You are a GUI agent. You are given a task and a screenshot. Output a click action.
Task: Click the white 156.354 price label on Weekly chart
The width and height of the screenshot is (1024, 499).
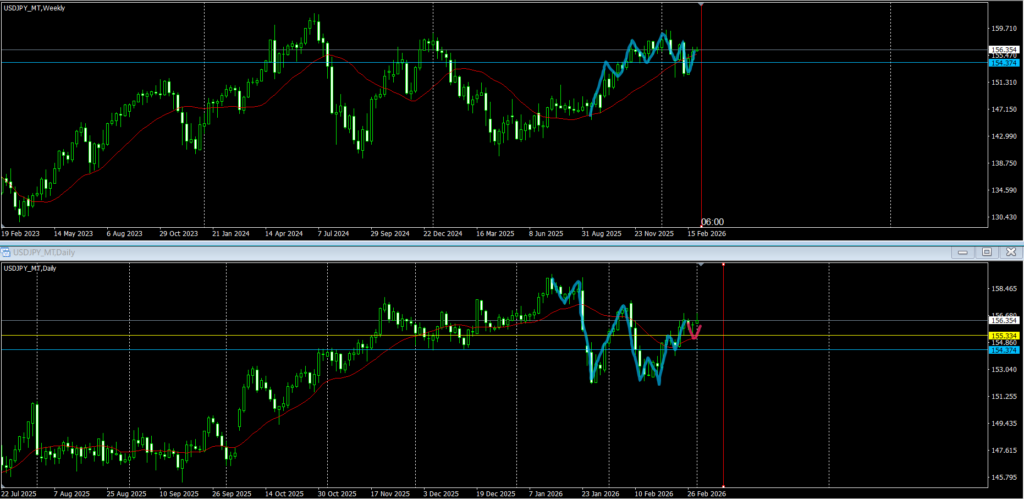[1003, 49]
